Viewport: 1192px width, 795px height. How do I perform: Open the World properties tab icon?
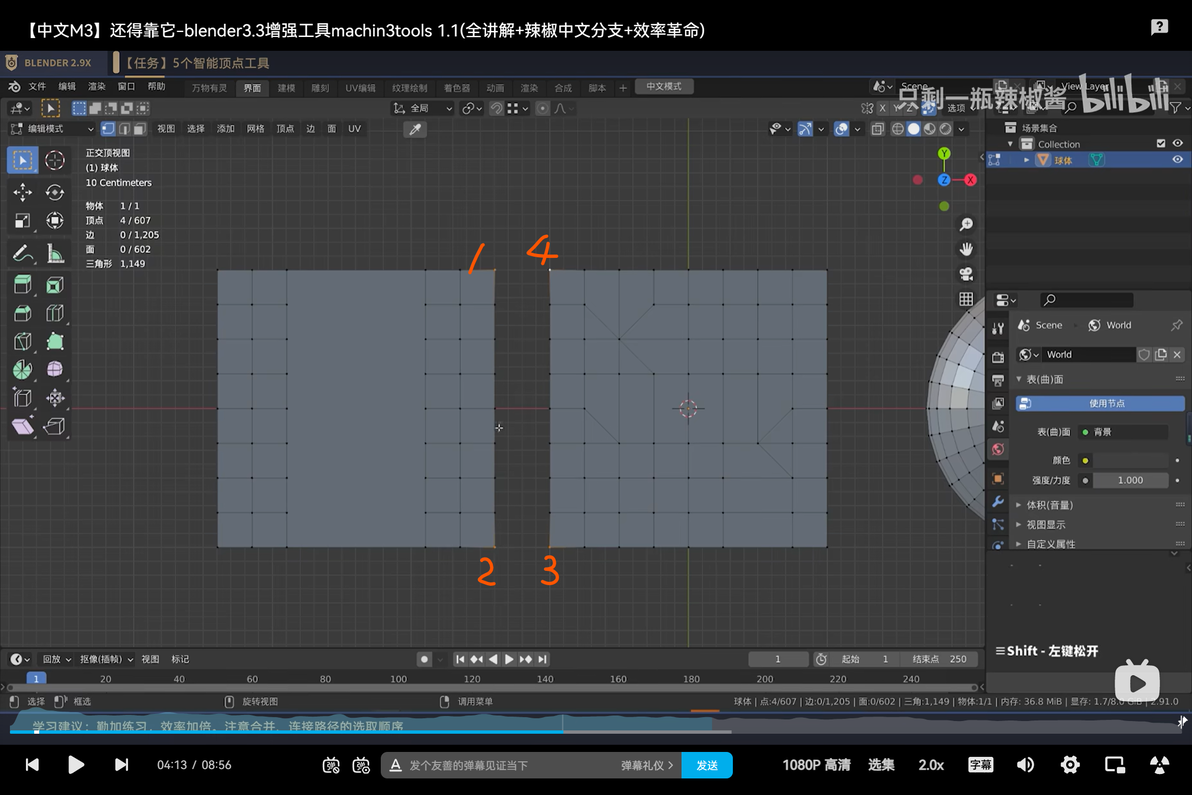pyautogui.click(x=998, y=449)
